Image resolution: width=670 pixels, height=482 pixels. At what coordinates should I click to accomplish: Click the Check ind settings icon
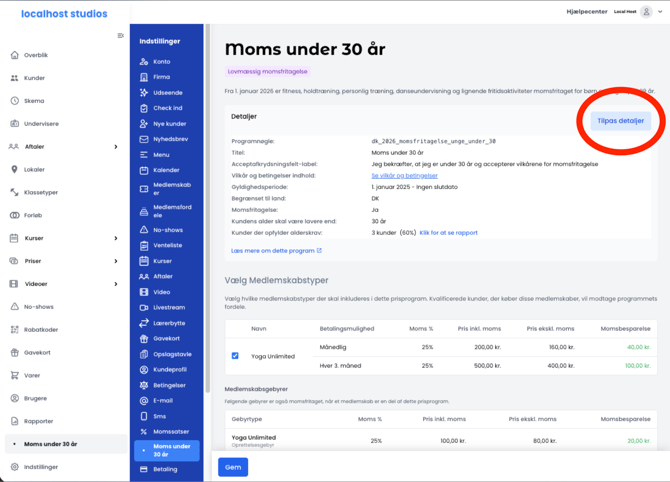click(x=144, y=108)
